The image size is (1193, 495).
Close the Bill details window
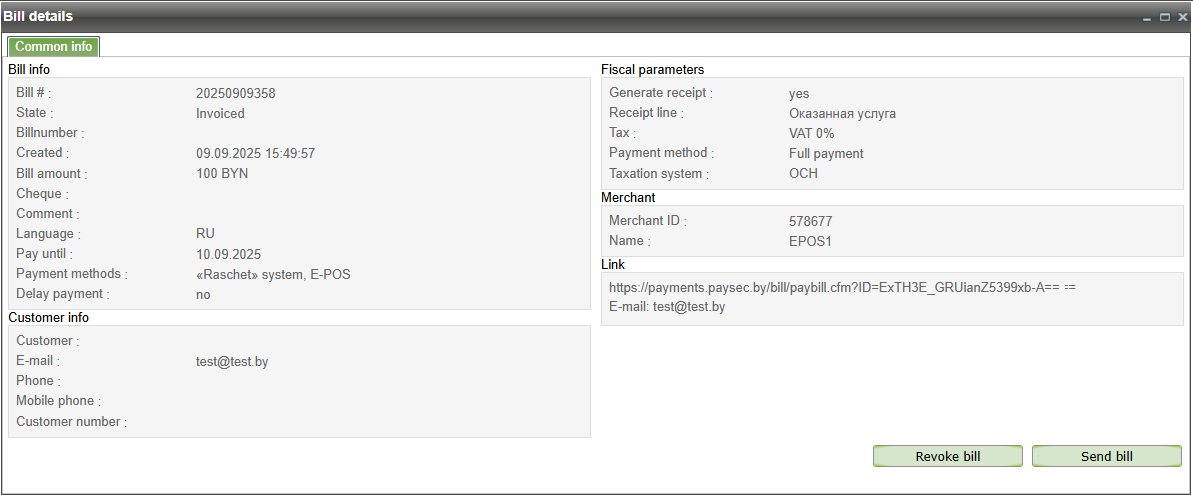1181,17
